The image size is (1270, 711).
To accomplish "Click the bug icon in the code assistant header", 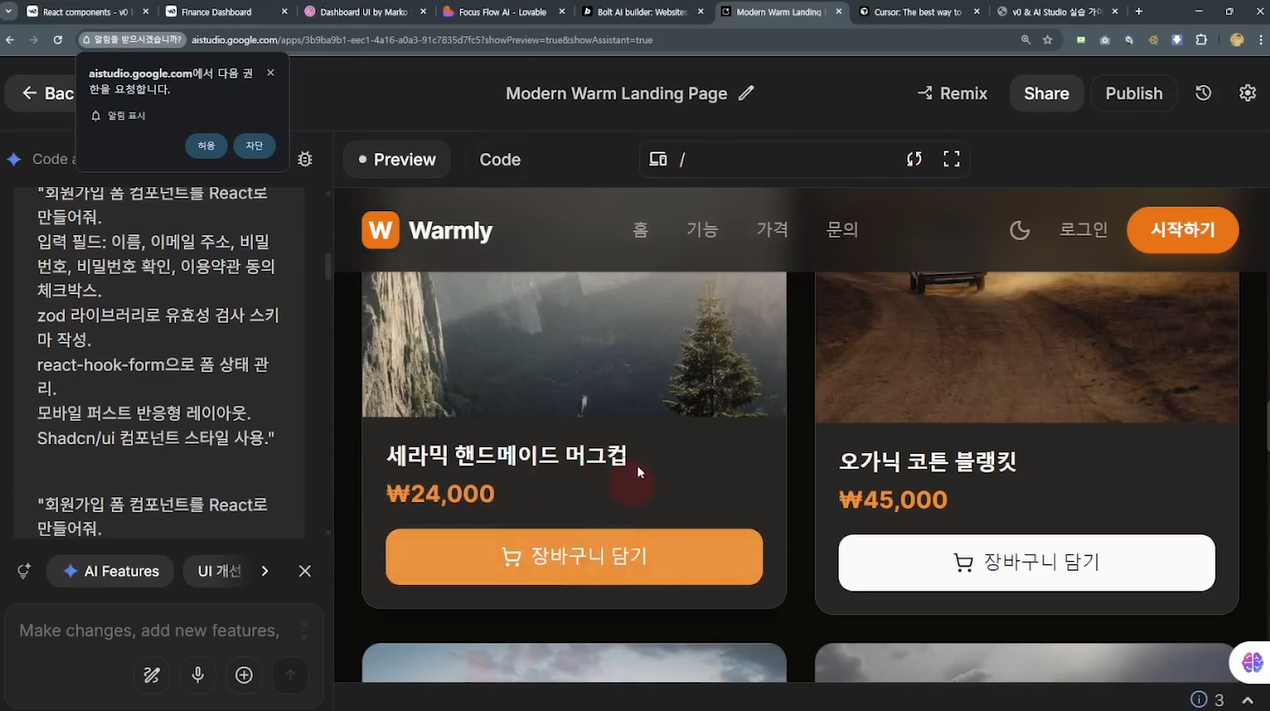I will coord(305,159).
